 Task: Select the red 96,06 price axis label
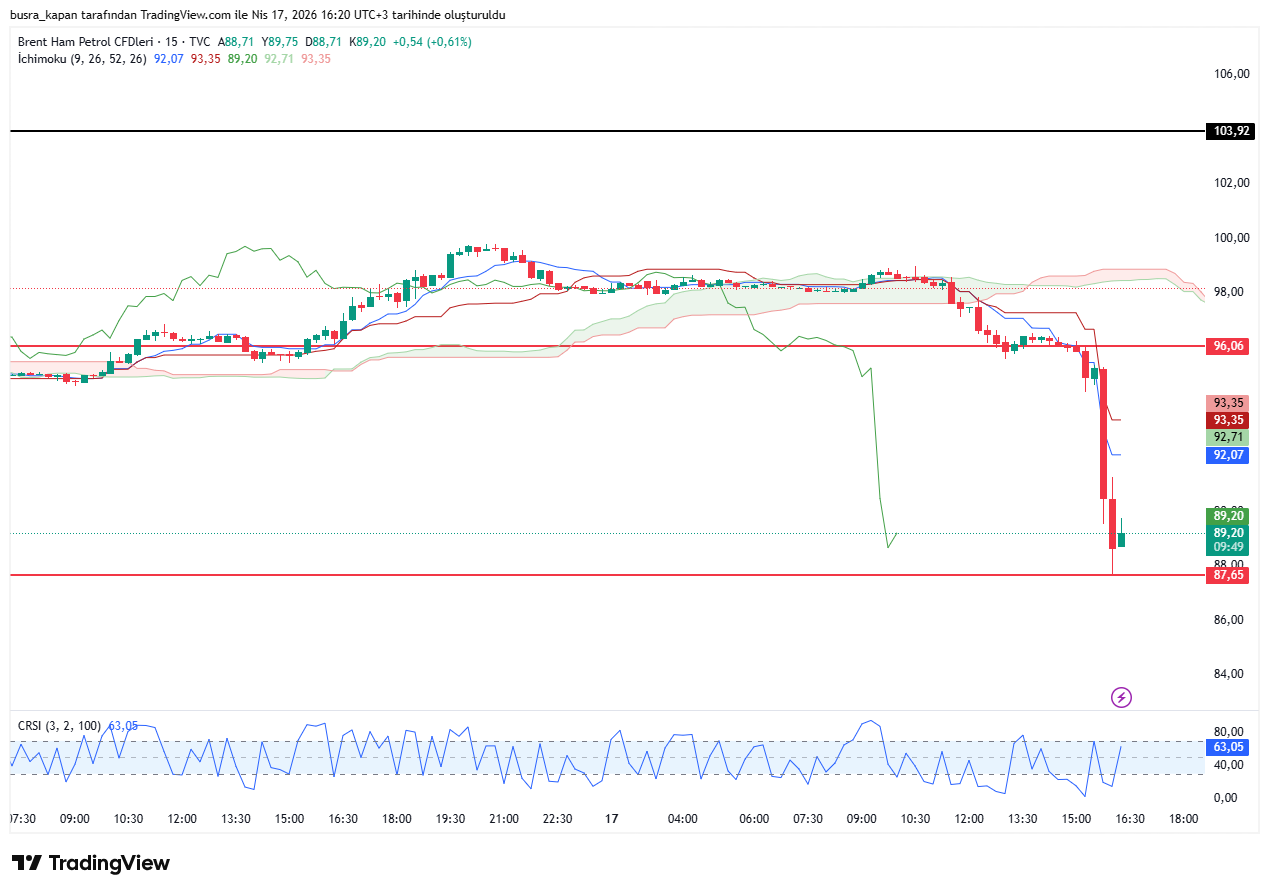coord(1228,346)
